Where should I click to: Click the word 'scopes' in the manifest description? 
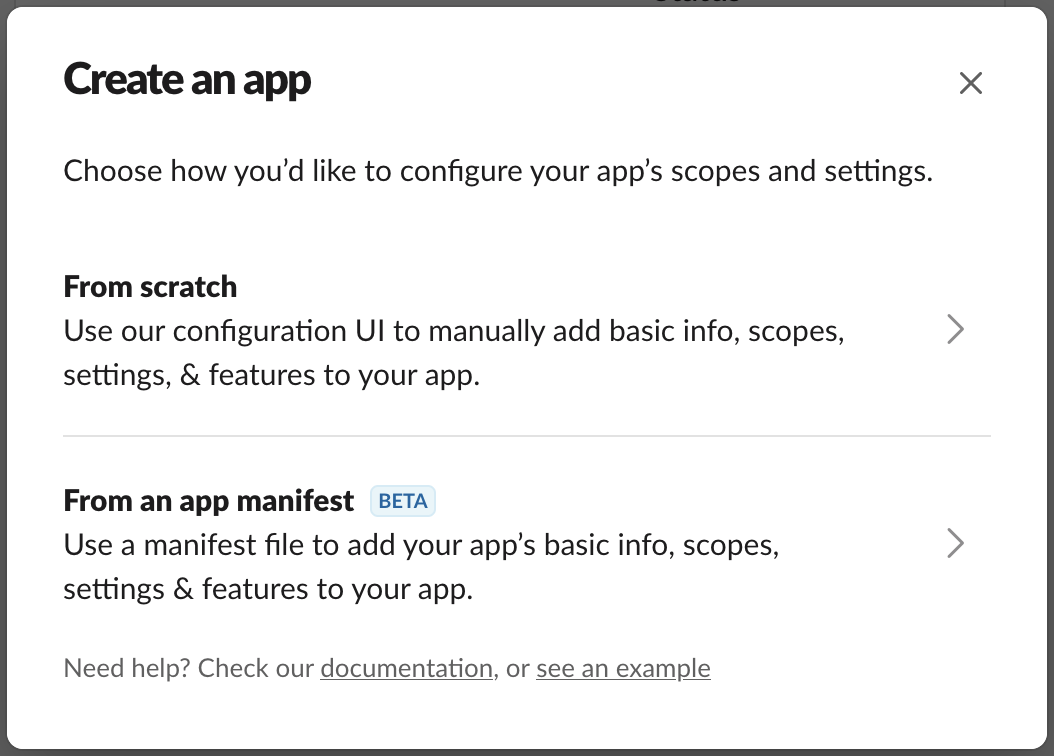click(x=731, y=546)
